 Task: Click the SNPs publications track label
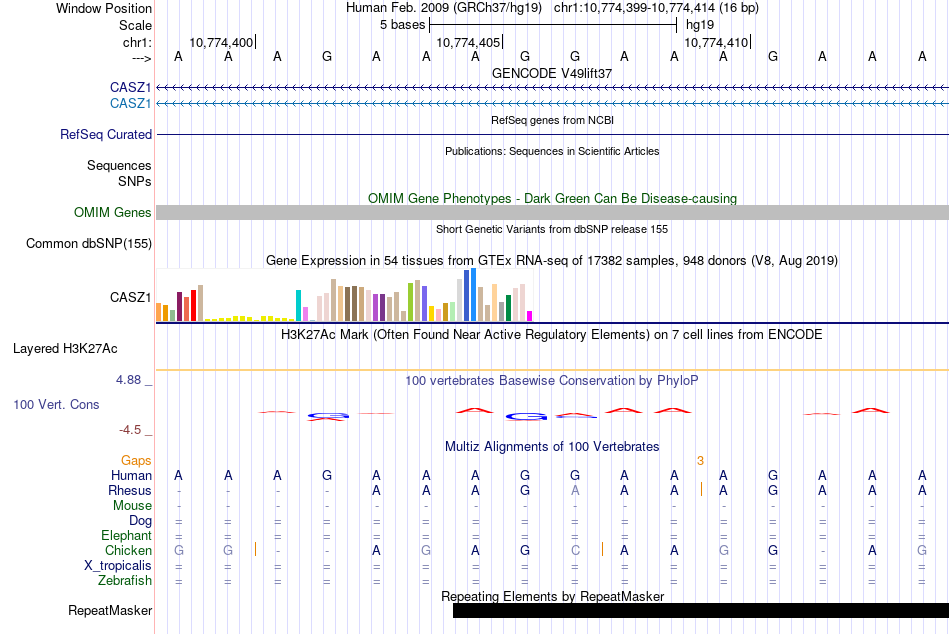(135, 181)
